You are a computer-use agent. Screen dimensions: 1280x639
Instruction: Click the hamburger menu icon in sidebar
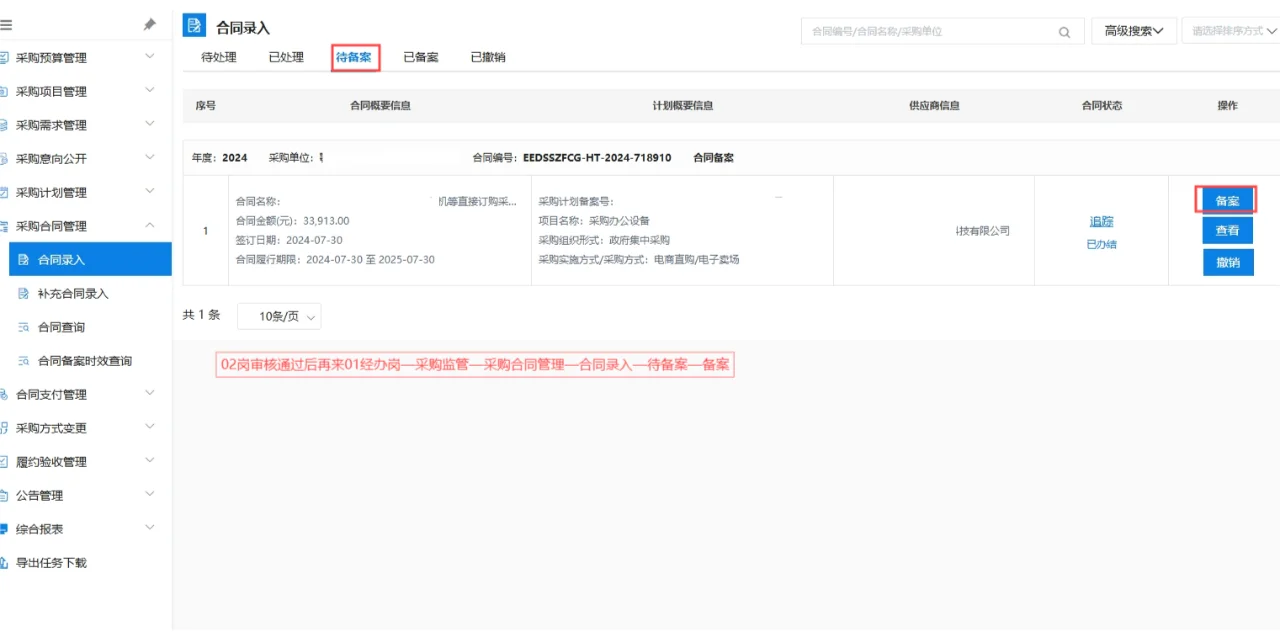point(5,24)
